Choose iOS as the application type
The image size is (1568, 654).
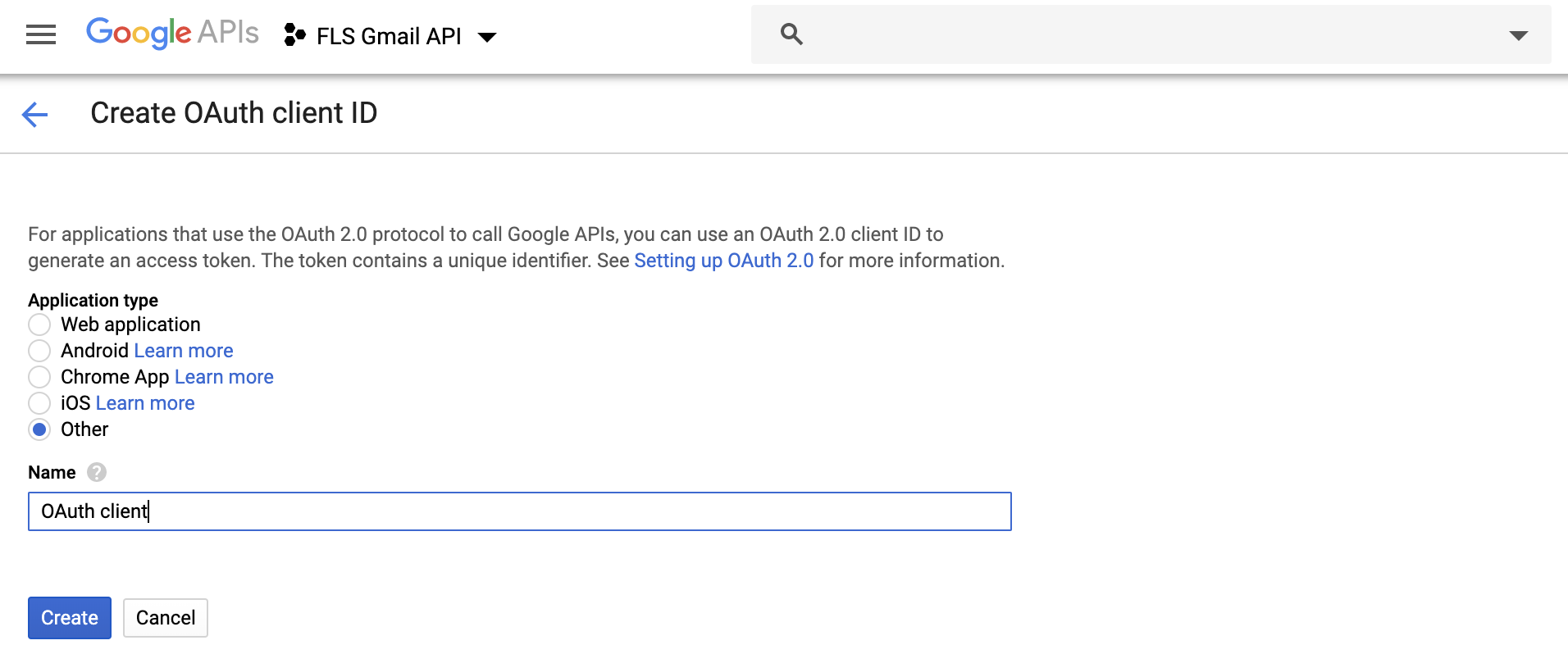pos(39,403)
